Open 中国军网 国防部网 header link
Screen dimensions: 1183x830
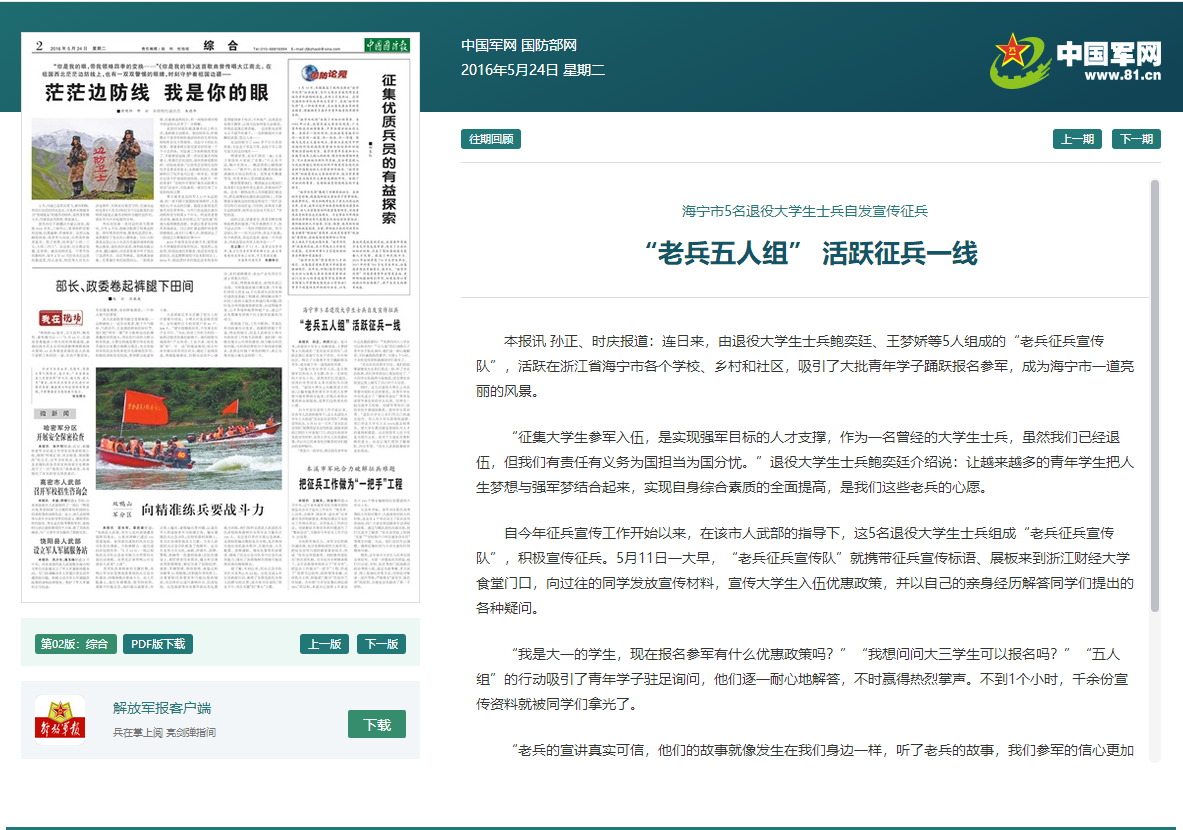[x=518, y=45]
